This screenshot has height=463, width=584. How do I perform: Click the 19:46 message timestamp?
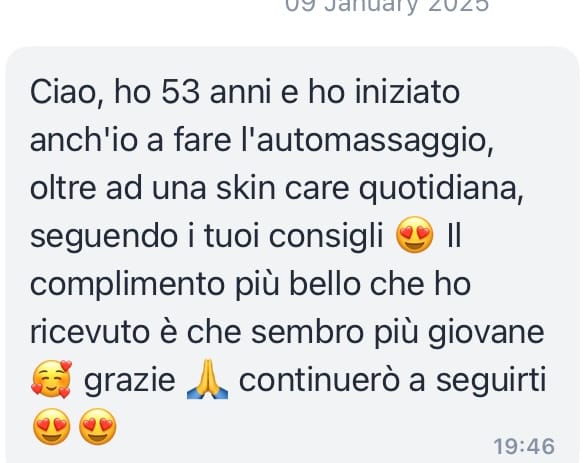tap(524, 446)
